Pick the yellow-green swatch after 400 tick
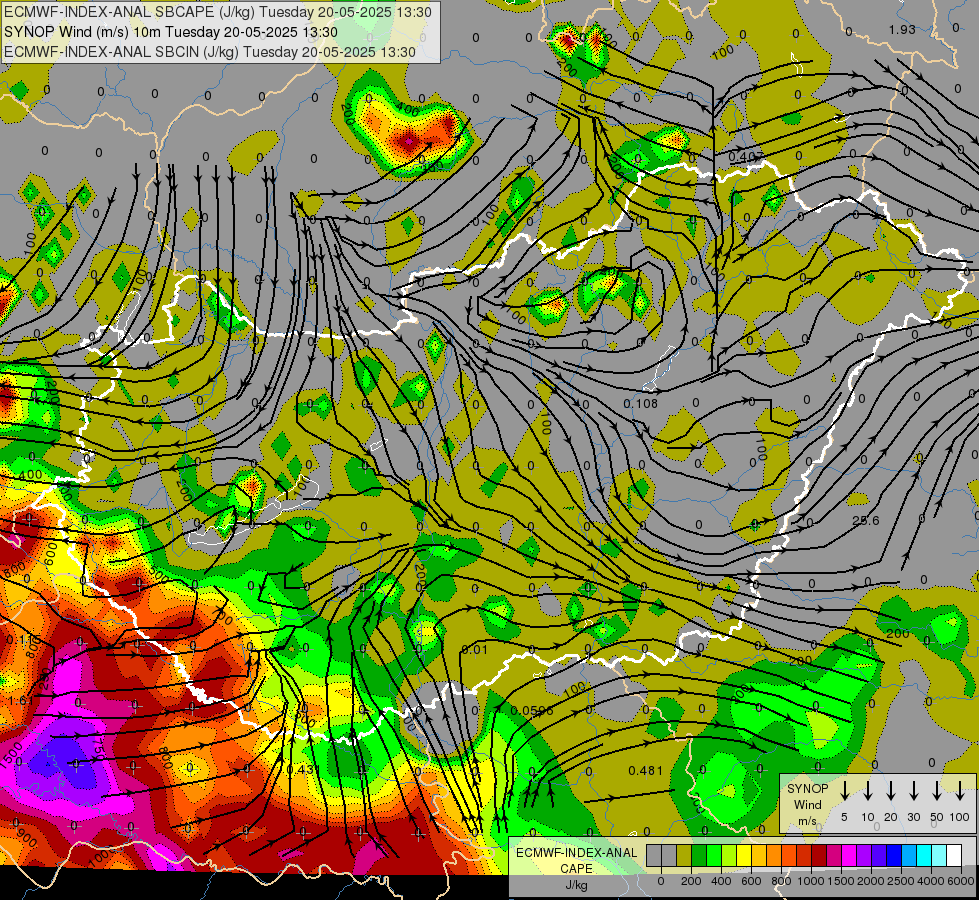Viewport: 979px width, 900px height. [x=729, y=856]
